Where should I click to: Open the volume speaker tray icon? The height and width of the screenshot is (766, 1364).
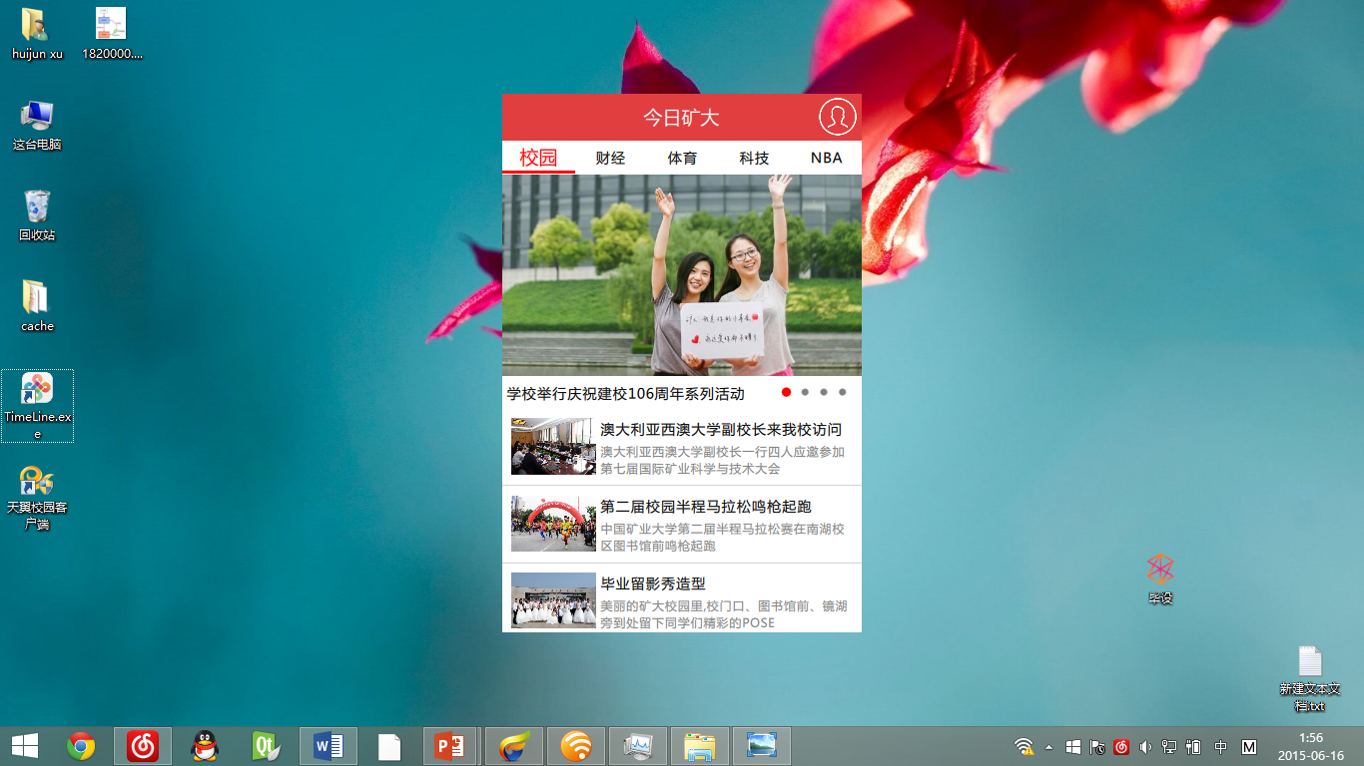(1145, 747)
